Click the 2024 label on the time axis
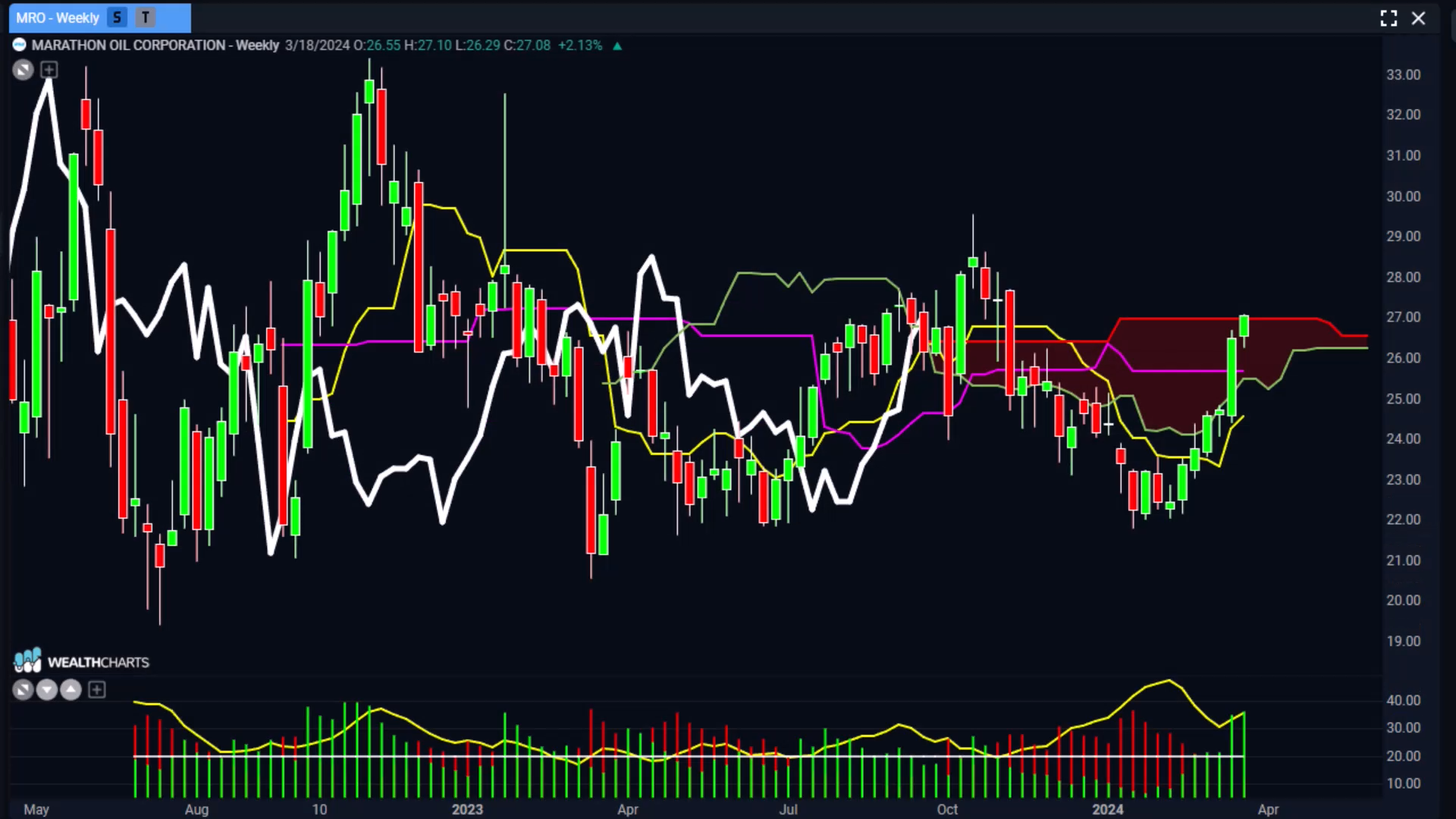 point(1107,809)
